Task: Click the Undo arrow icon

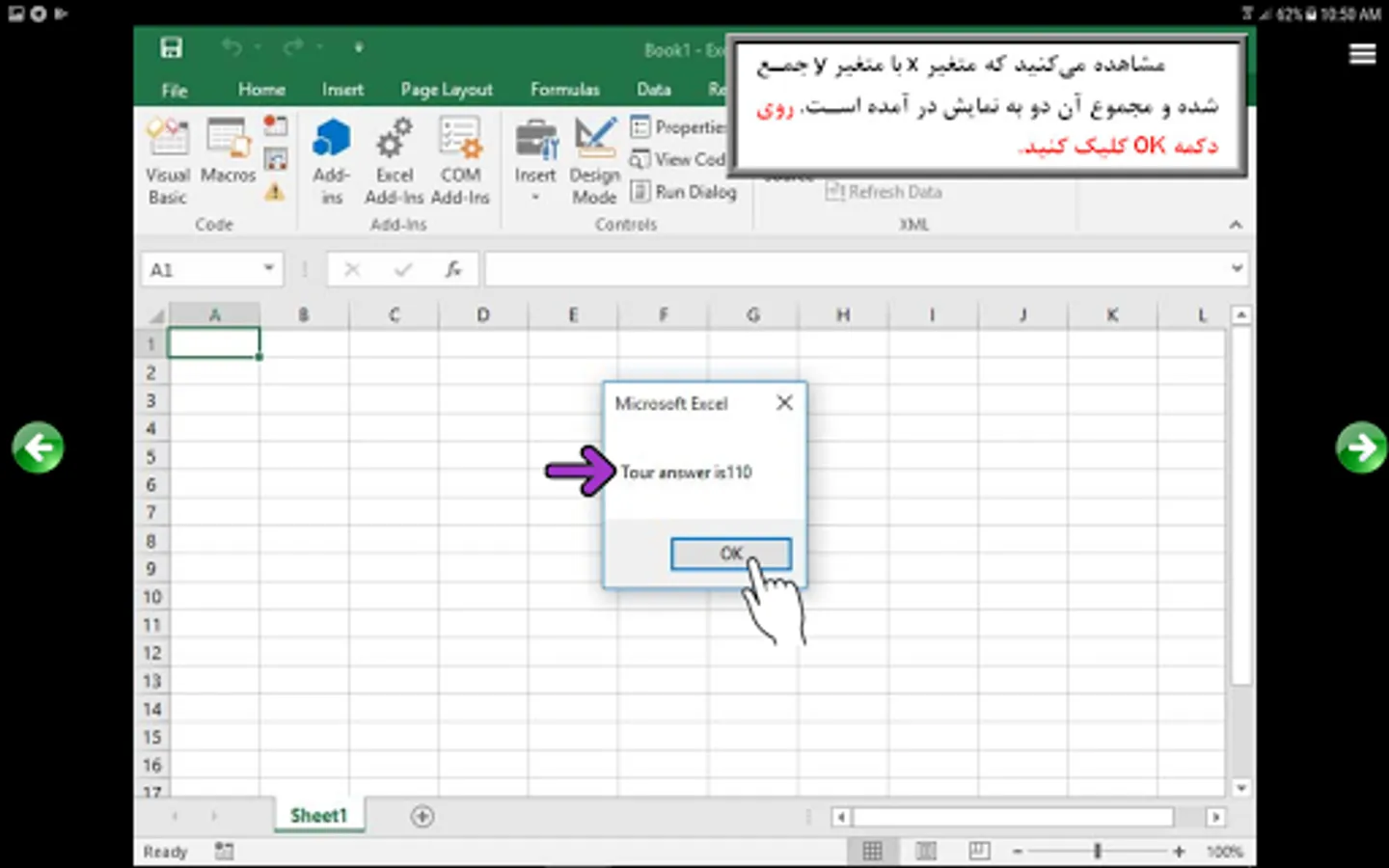Action: pyautogui.click(x=231, y=46)
